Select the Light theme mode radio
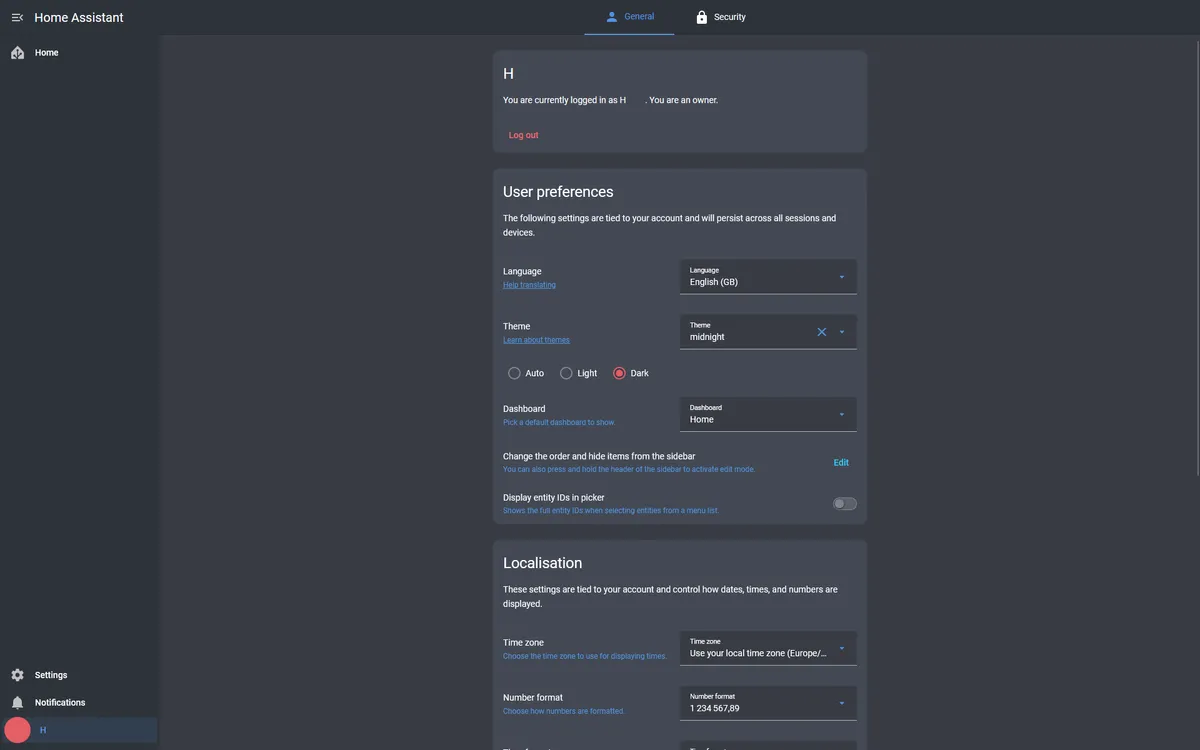1200x750 pixels. pos(566,373)
